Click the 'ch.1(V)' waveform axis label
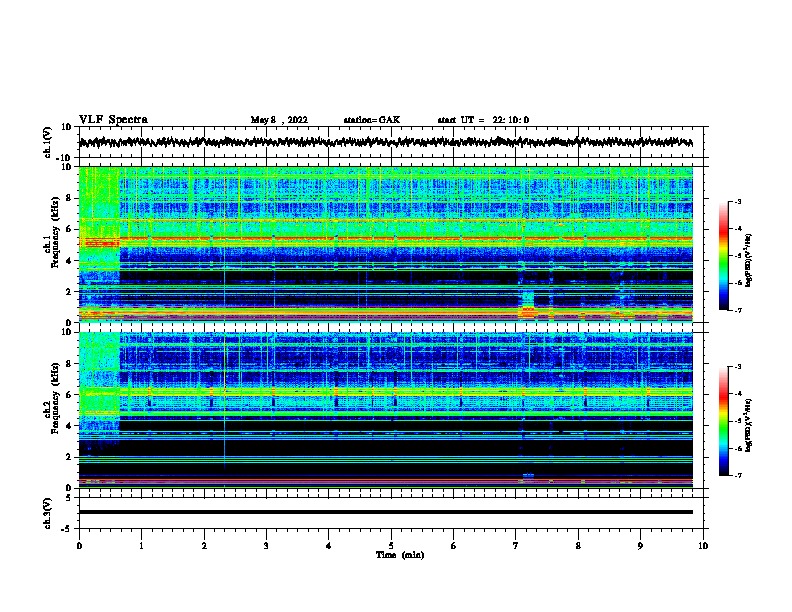 tap(48, 142)
